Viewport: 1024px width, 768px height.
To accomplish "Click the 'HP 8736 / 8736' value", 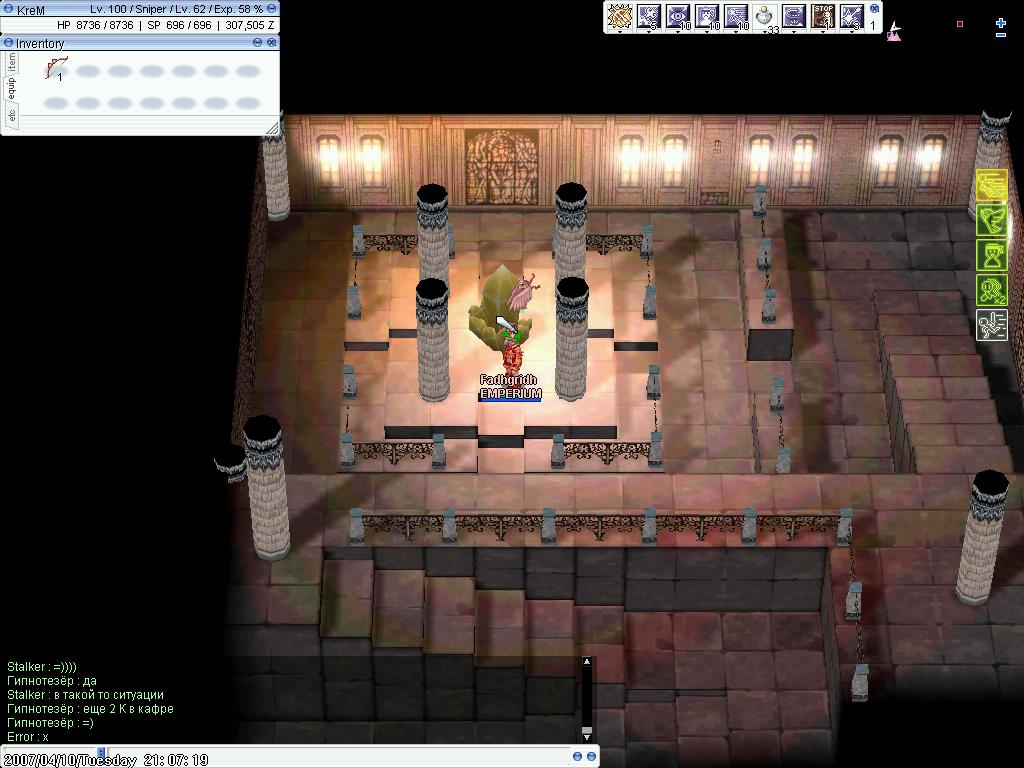I will [x=95, y=25].
